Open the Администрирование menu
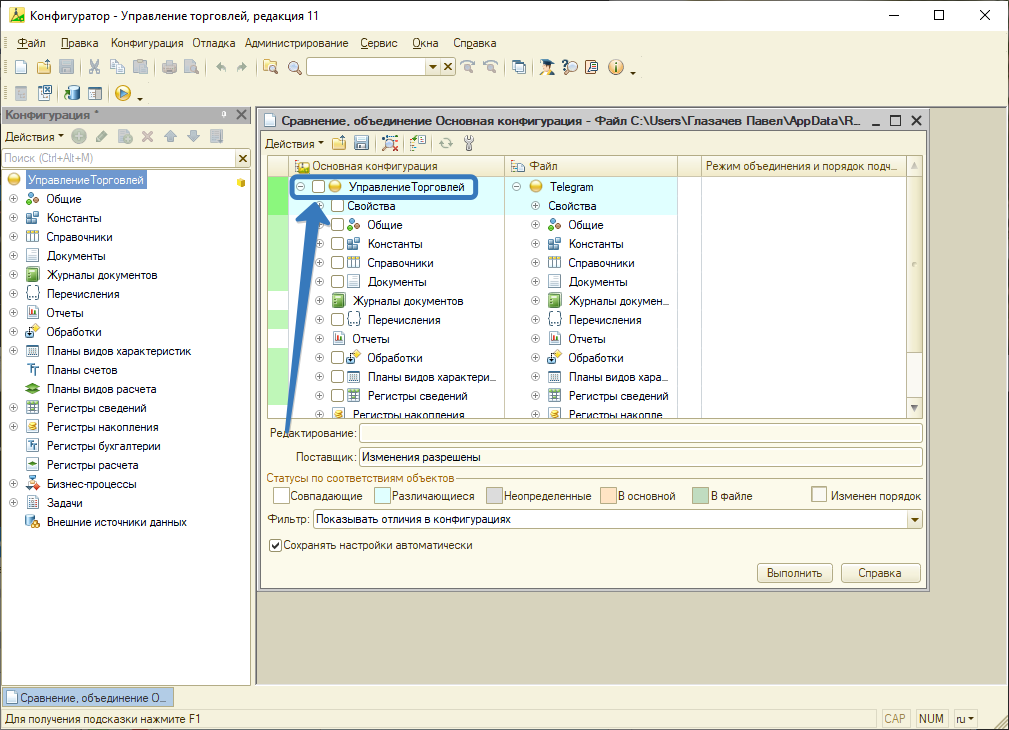The image size is (1009, 730). (296, 43)
